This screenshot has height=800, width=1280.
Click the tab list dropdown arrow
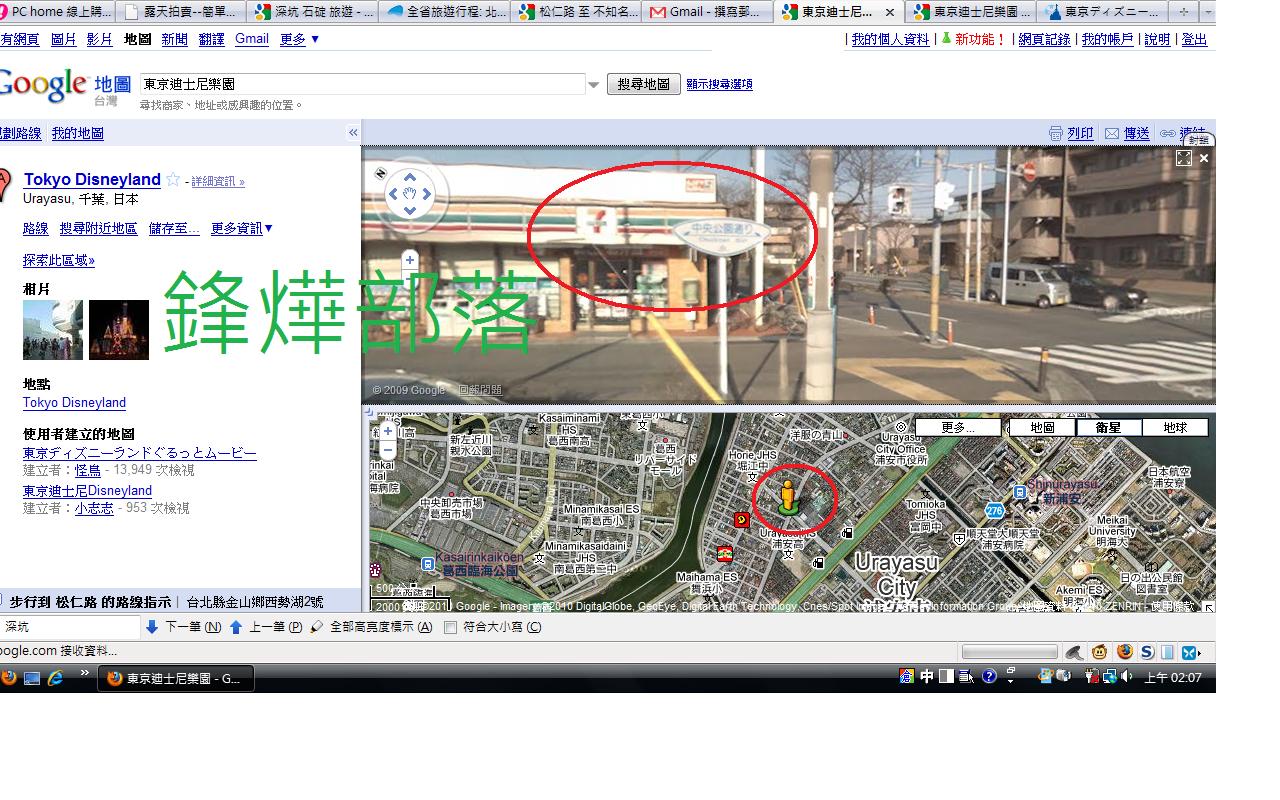pos(1208,12)
